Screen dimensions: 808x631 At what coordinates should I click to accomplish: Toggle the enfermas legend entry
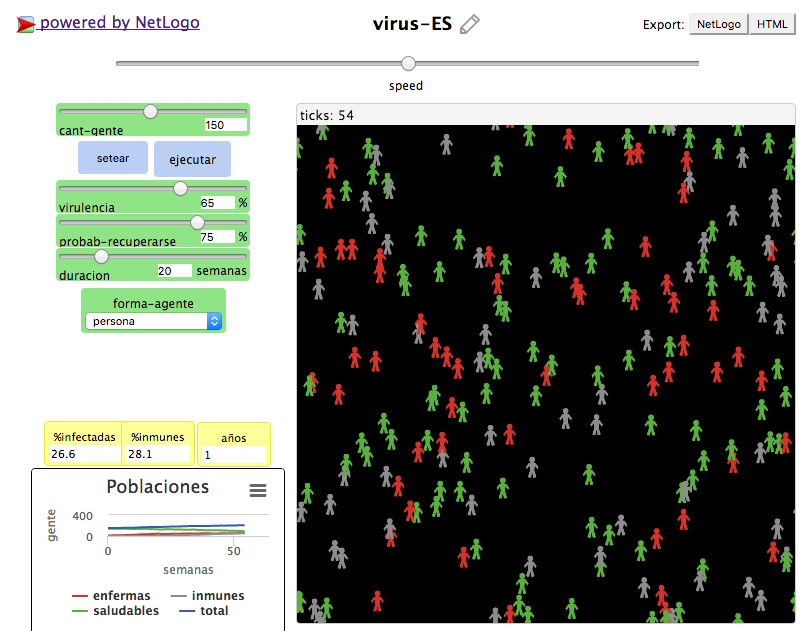click(x=112, y=596)
